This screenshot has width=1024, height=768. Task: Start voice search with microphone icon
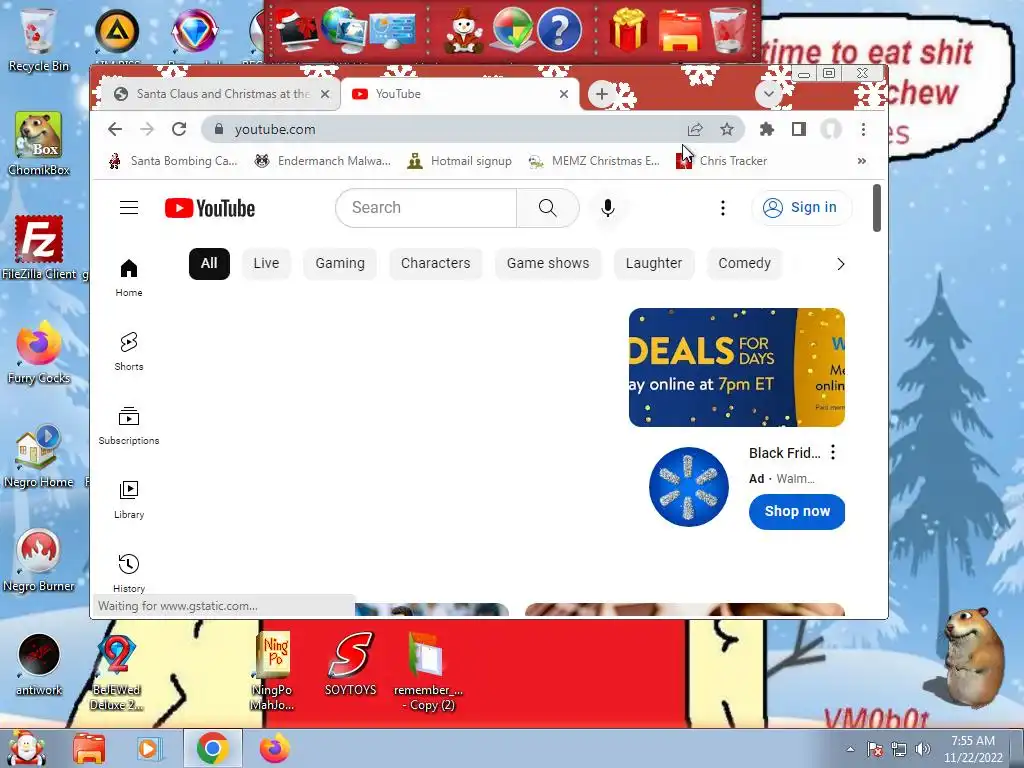click(x=607, y=208)
